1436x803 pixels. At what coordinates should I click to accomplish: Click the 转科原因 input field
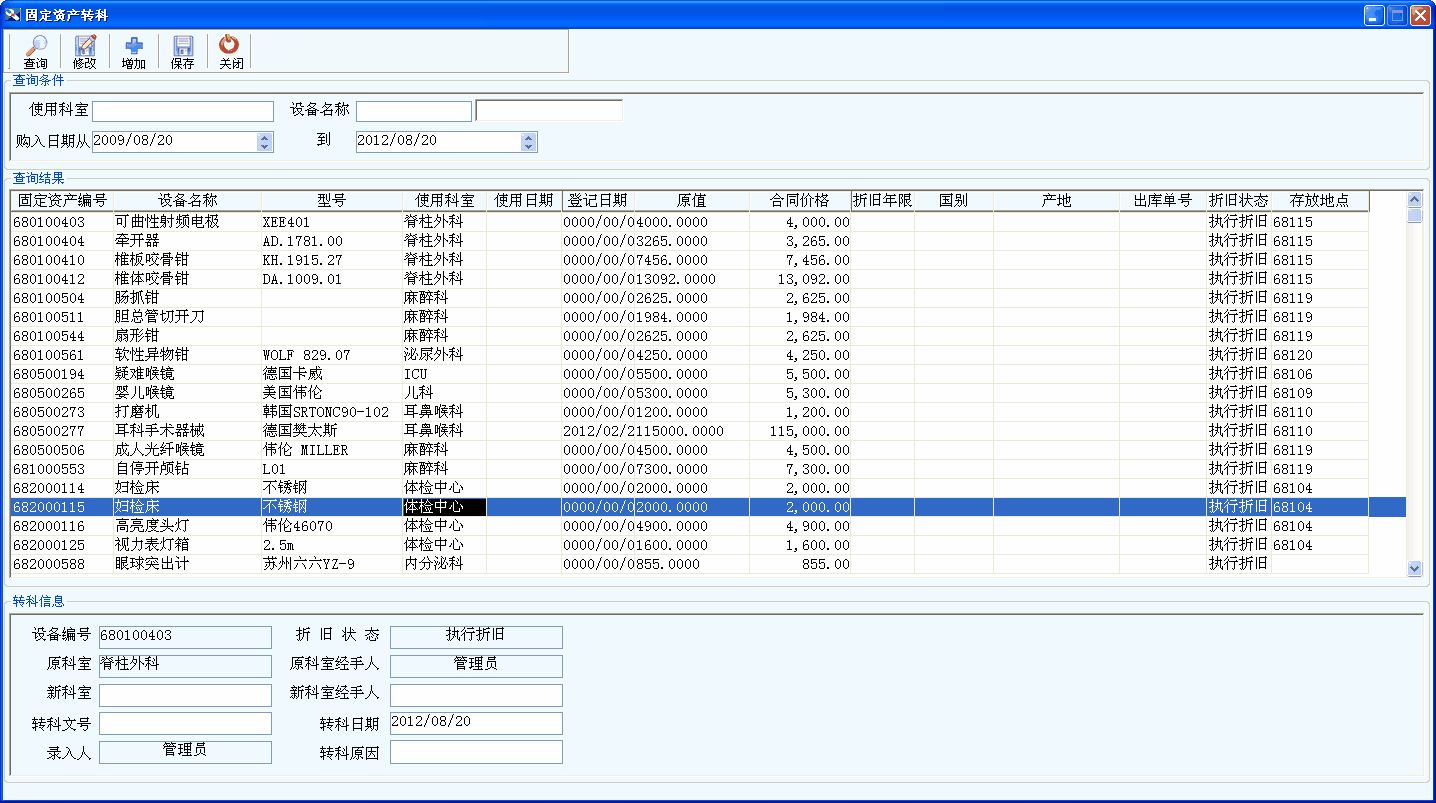pos(476,752)
